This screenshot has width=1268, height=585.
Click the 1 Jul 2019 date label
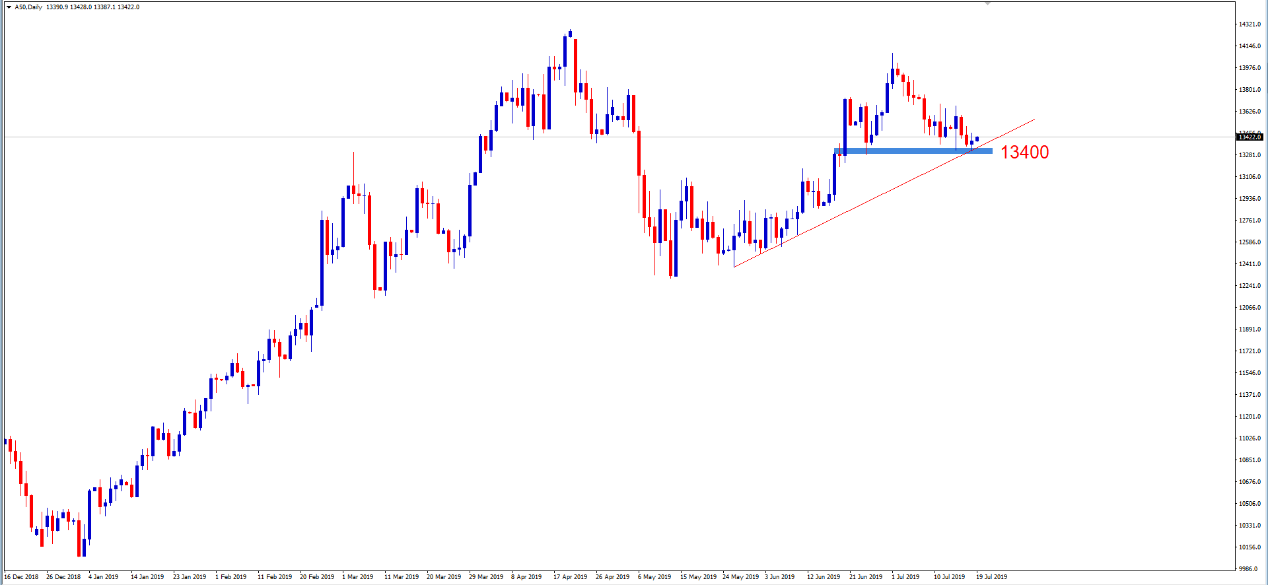point(905,577)
